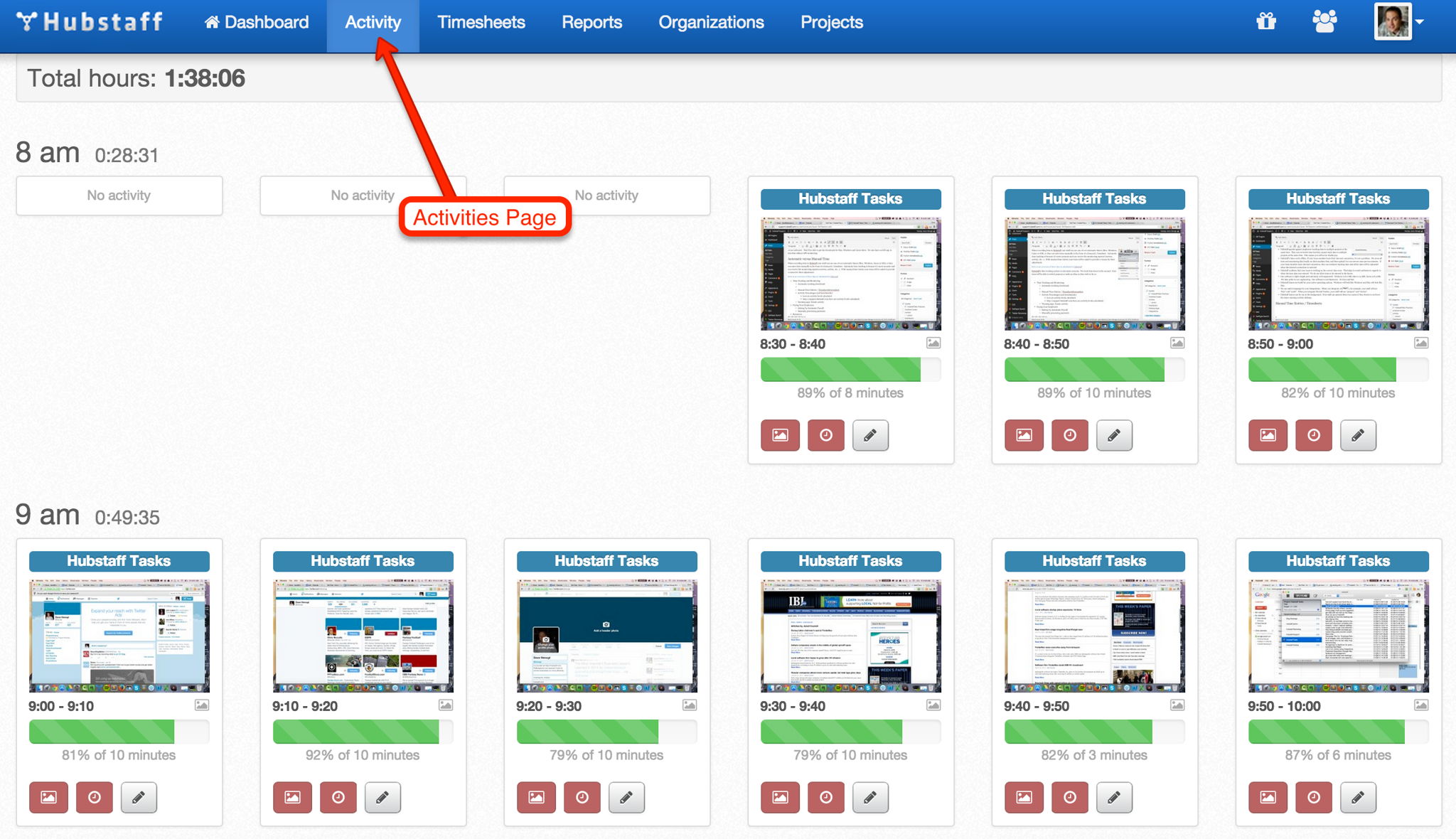Screen dimensions: 1456x839
Task: Click small image icon beside 9:00 - 9:10
Action: [202, 705]
